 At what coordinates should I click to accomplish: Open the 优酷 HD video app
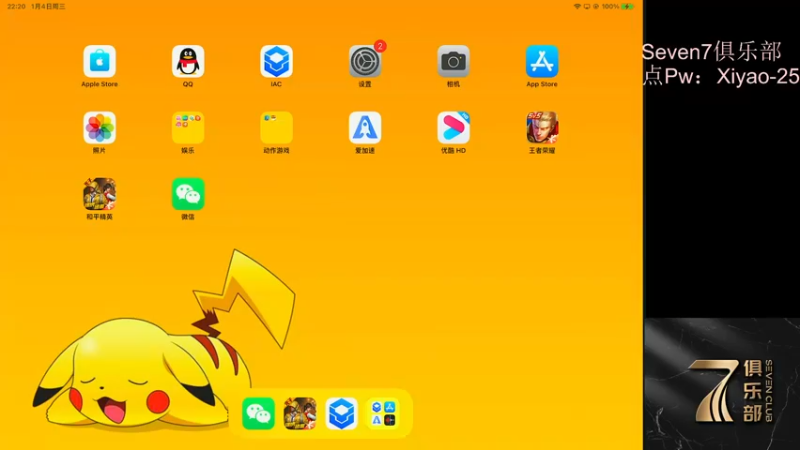tap(453, 128)
